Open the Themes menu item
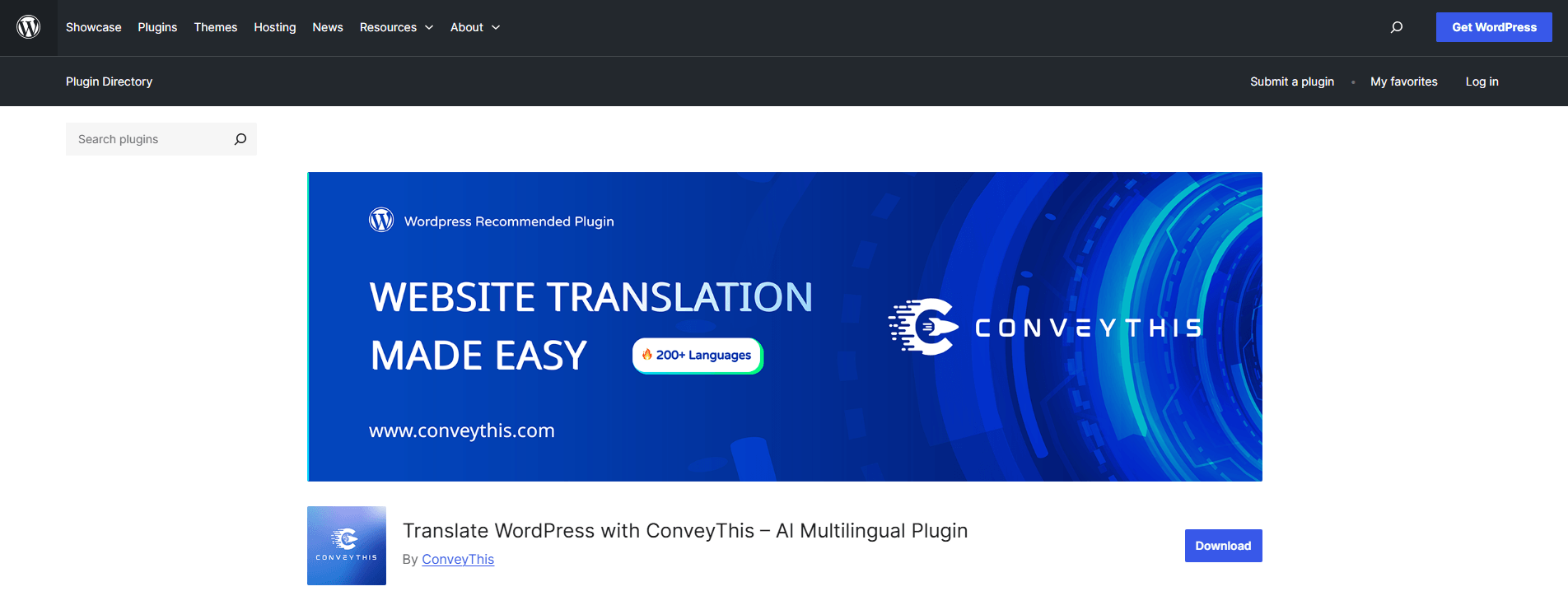 pos(216,27)
